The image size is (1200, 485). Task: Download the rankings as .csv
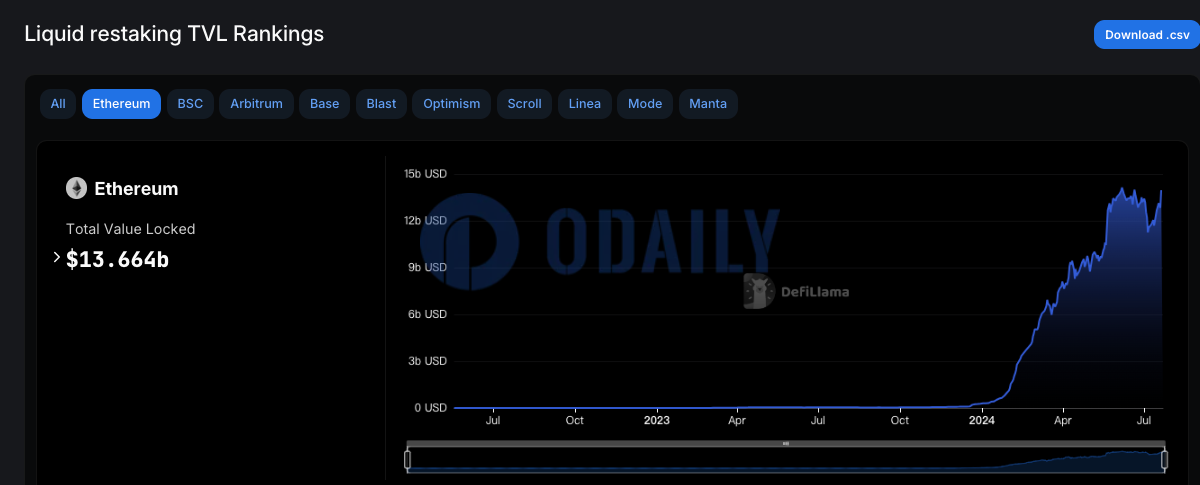[1147, 34]
